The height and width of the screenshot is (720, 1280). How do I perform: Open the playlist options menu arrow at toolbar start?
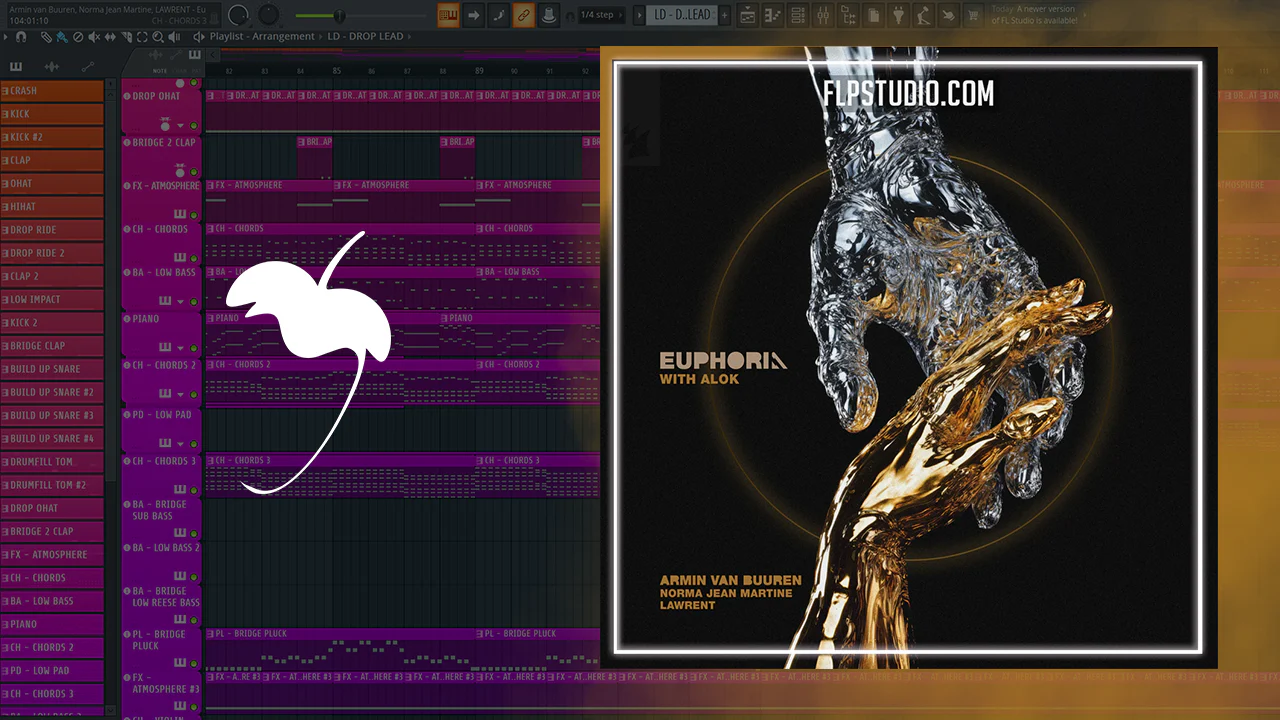click(6, 37)
